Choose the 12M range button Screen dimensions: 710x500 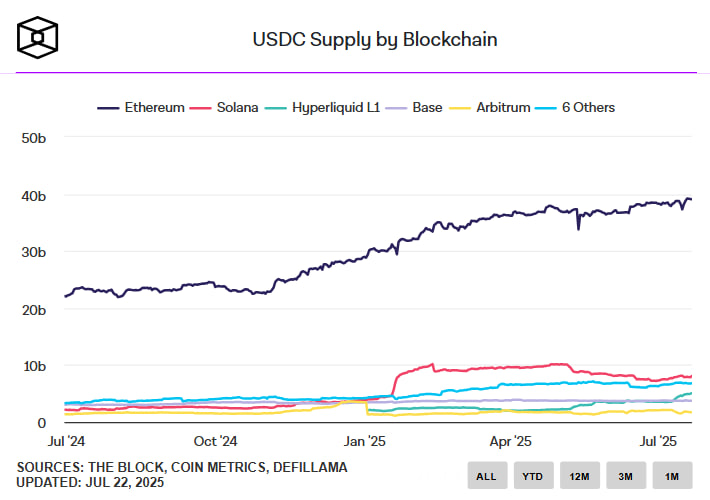click(579, 475)
